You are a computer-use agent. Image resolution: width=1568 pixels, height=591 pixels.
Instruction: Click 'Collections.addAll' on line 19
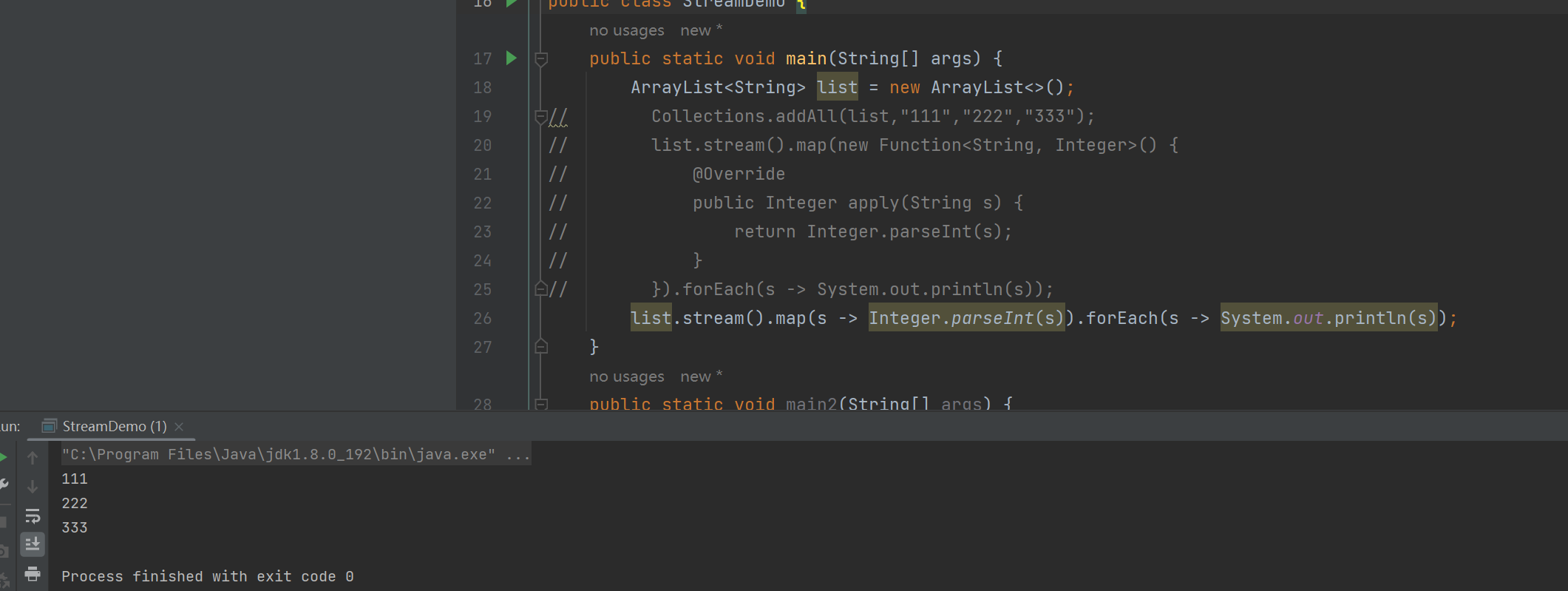[x=744, y=116]
